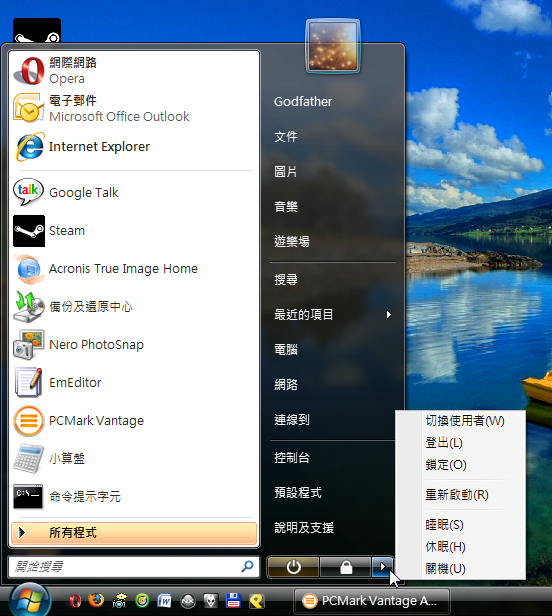Click the yellow tag quick launch icon
The width and height of the screenshot is (552, 616).
[257, 601]
